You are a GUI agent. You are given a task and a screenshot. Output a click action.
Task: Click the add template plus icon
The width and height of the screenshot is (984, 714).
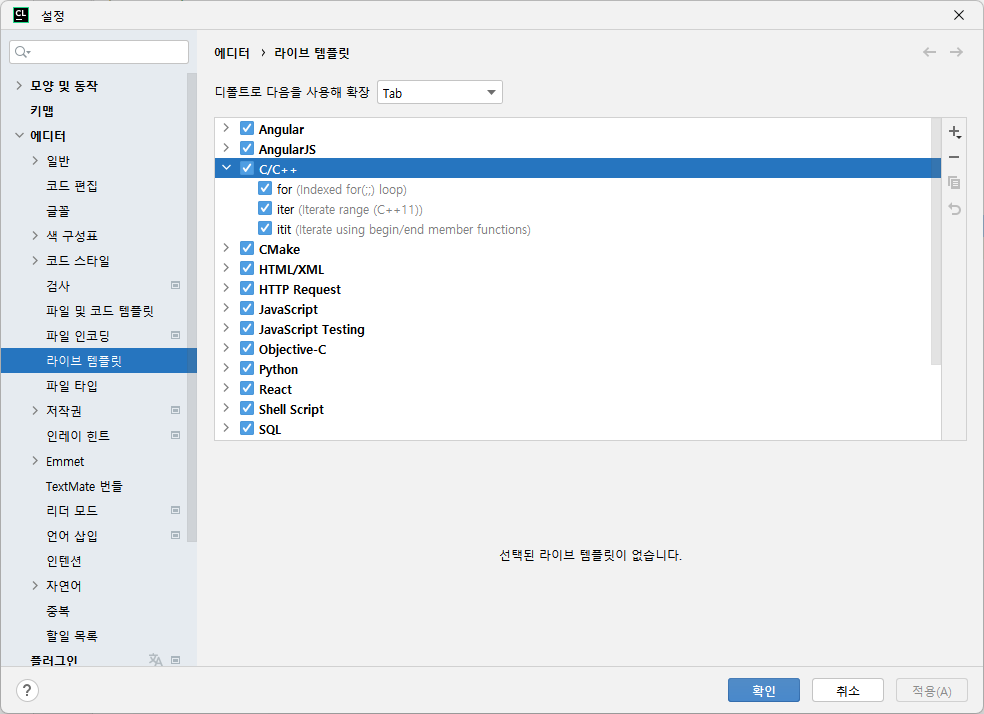tap(955, 132)
